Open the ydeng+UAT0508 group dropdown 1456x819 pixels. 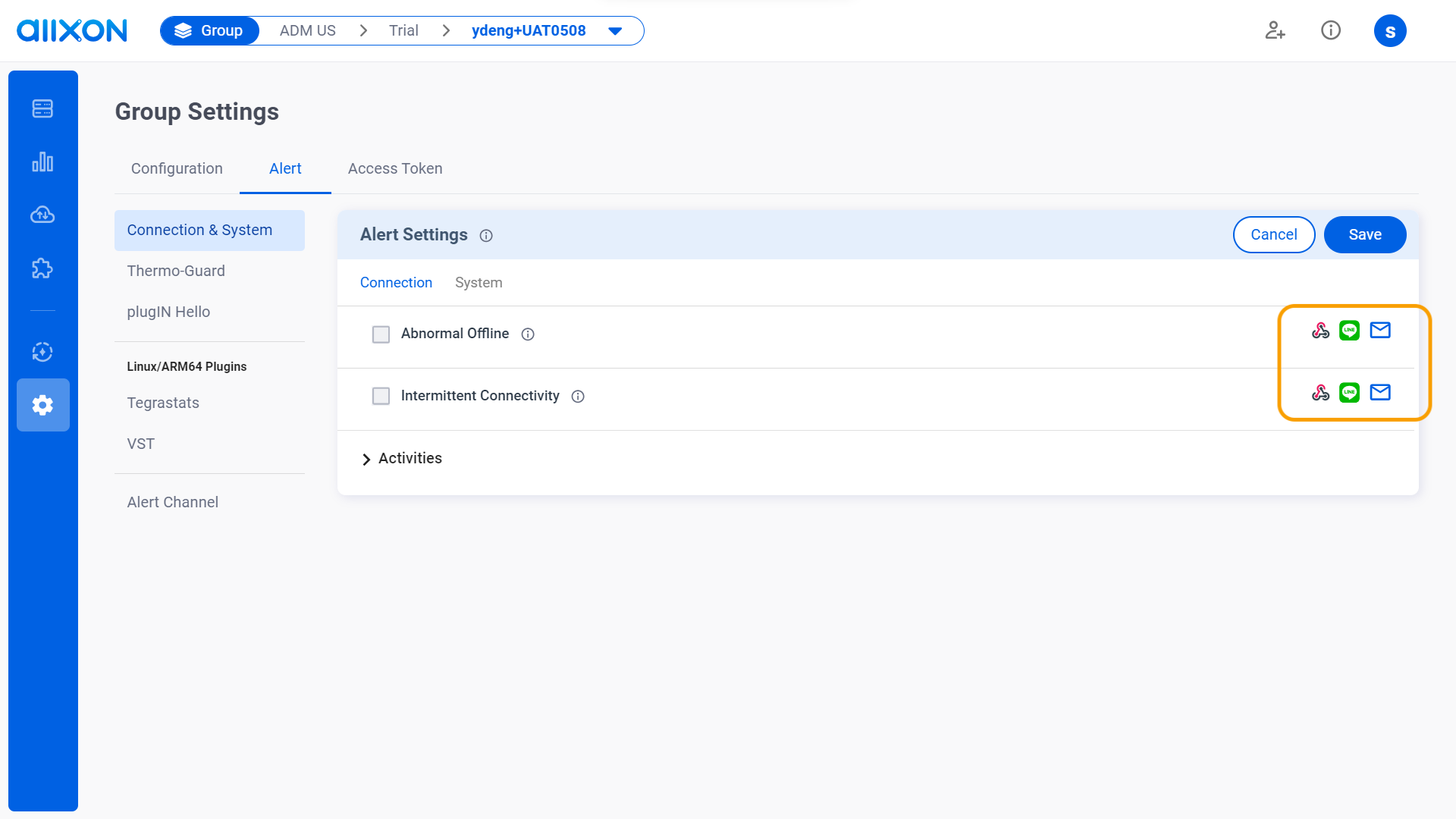(x=614, y=30)
